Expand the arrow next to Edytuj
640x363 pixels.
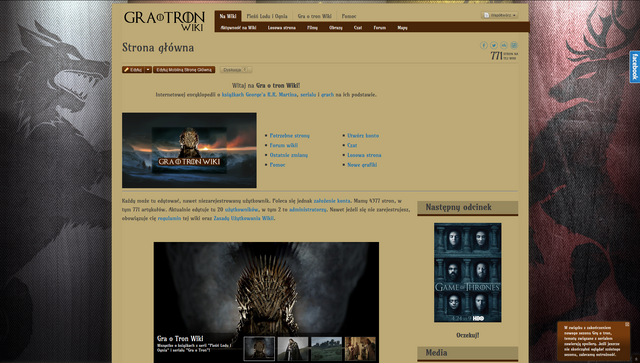(x=148, y=70)
